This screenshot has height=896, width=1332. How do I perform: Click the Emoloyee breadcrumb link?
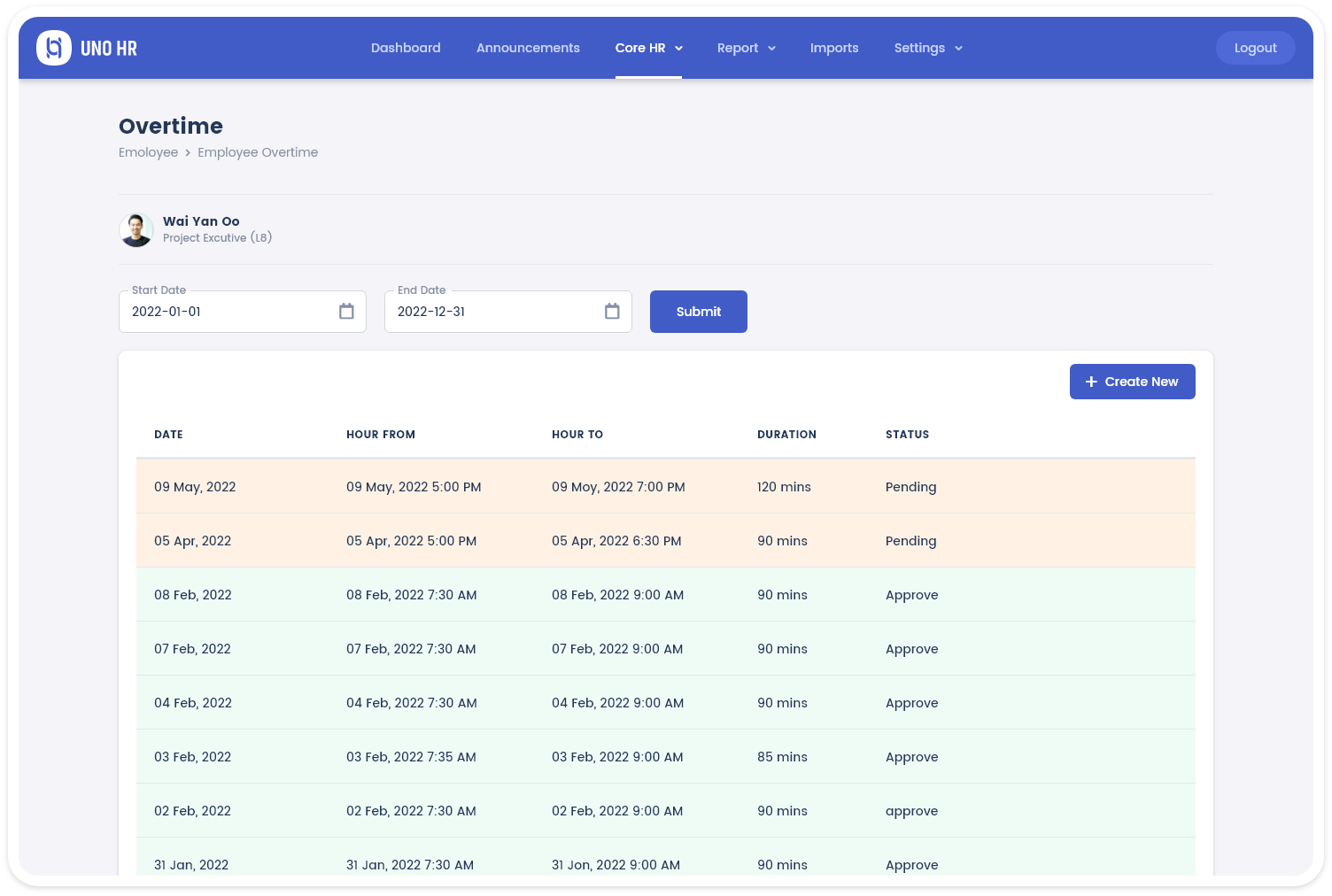pos(148,152)
